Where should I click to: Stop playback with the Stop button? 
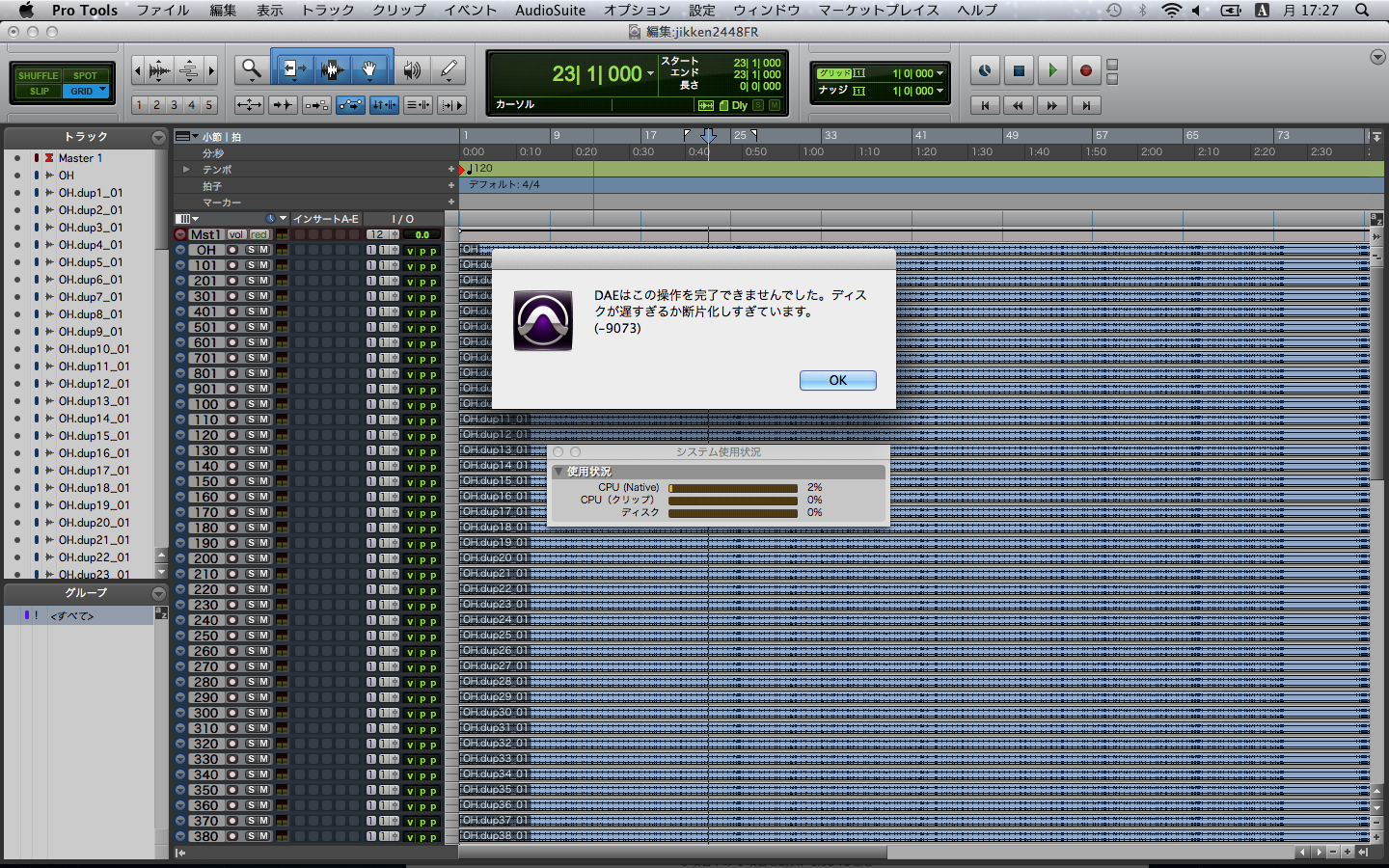pos(1019,70)
